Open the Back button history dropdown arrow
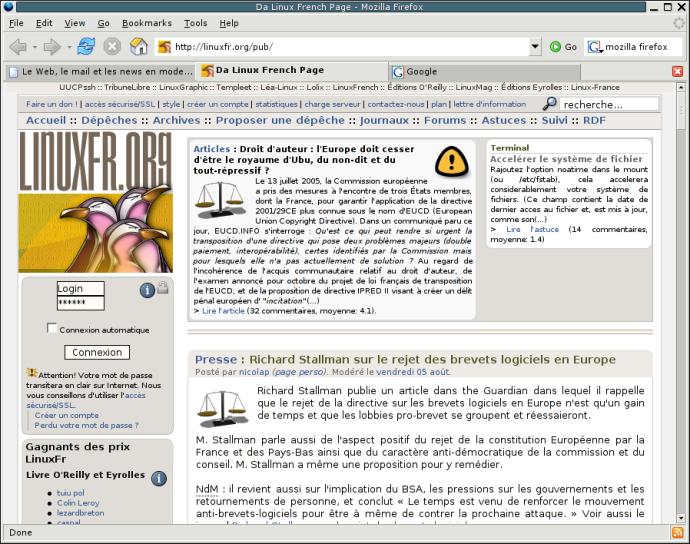Image resolution: width=690 pixels, height=544 pixels. pyautogui.click(x=33, y=47)
